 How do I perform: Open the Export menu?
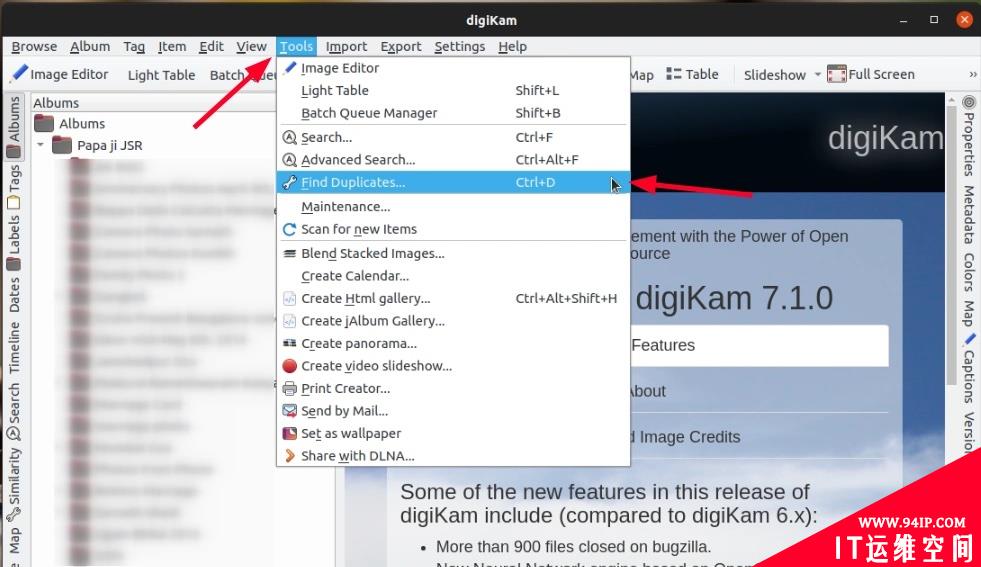pyautogui.click(x=401, y=46)
